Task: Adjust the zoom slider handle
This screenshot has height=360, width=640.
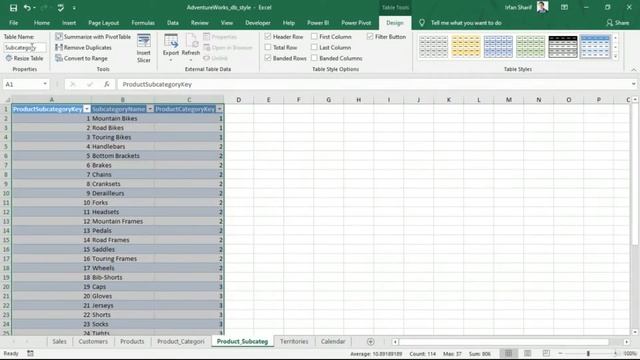Action: (588, 353)
